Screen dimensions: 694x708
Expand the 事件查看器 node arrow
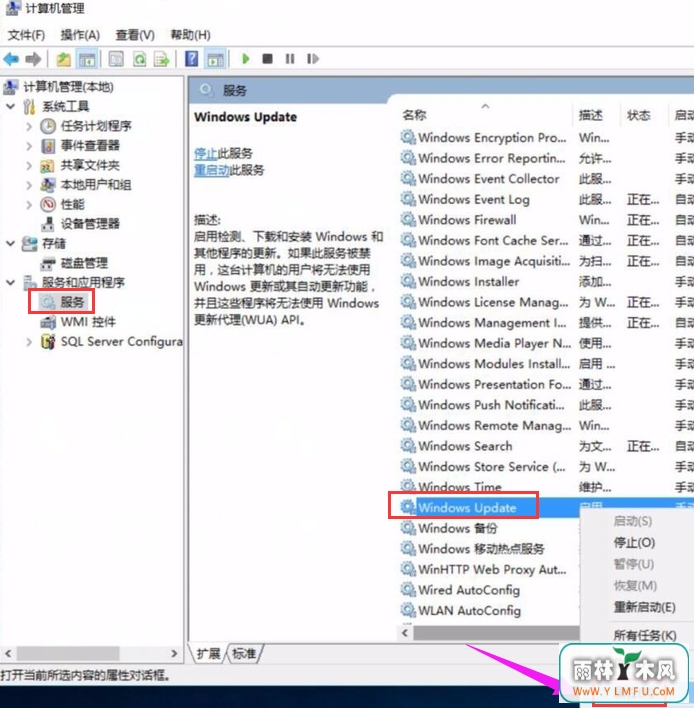(x=29, y=146)
